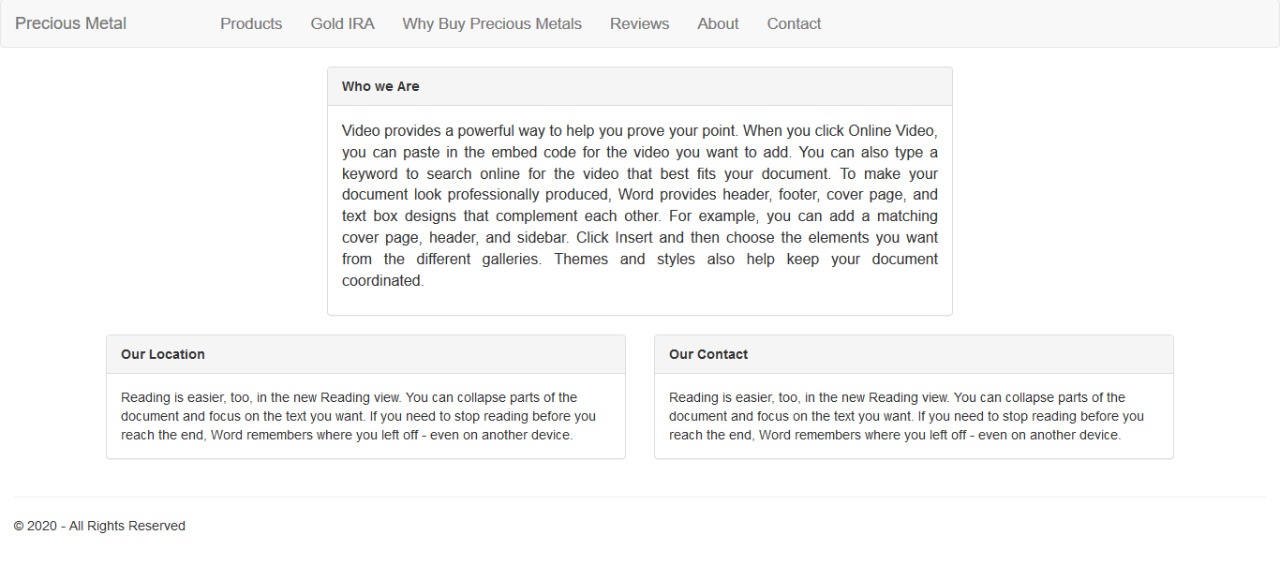Click the Who we Are panel heading
Viewport: 1280px width, 565px height.
[381, 87]
